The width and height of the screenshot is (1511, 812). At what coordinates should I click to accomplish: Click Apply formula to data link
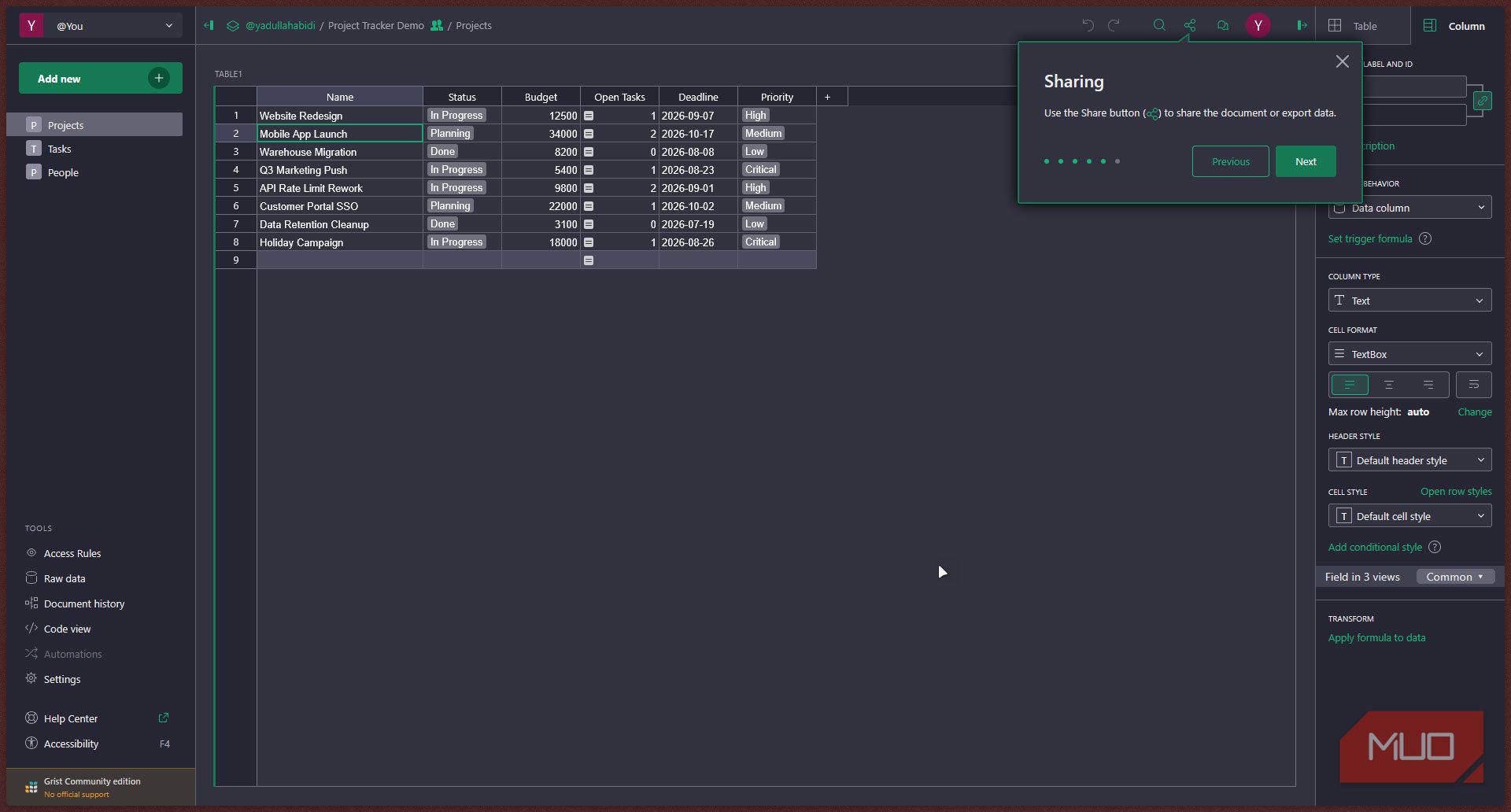click(1376, 637)
